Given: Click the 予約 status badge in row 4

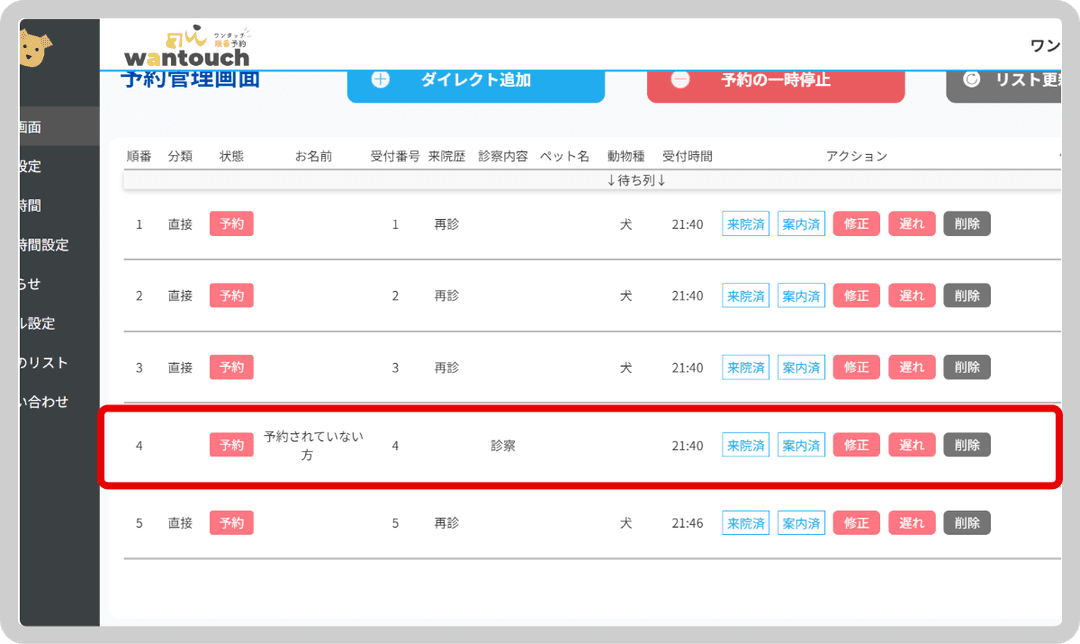Looking at the screenshot, I should [x=231, y=445].
